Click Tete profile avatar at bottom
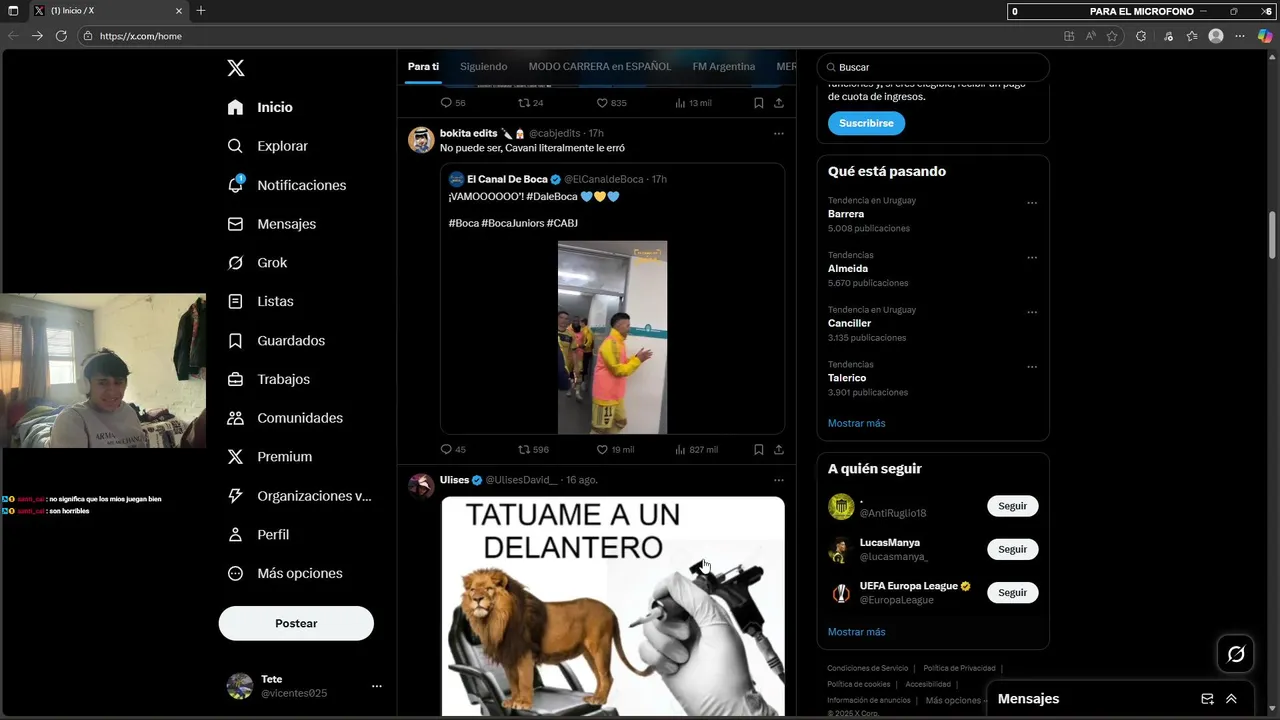 pyautogui.click(x=240, y=686)
